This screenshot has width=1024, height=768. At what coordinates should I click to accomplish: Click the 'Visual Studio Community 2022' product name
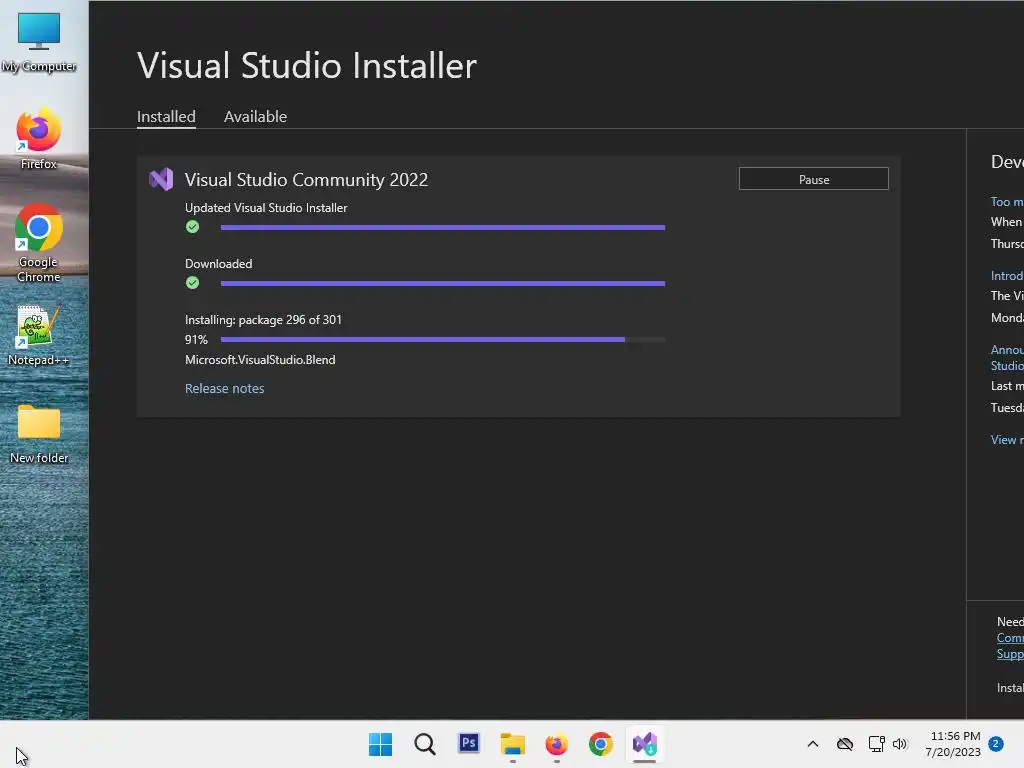306,180
